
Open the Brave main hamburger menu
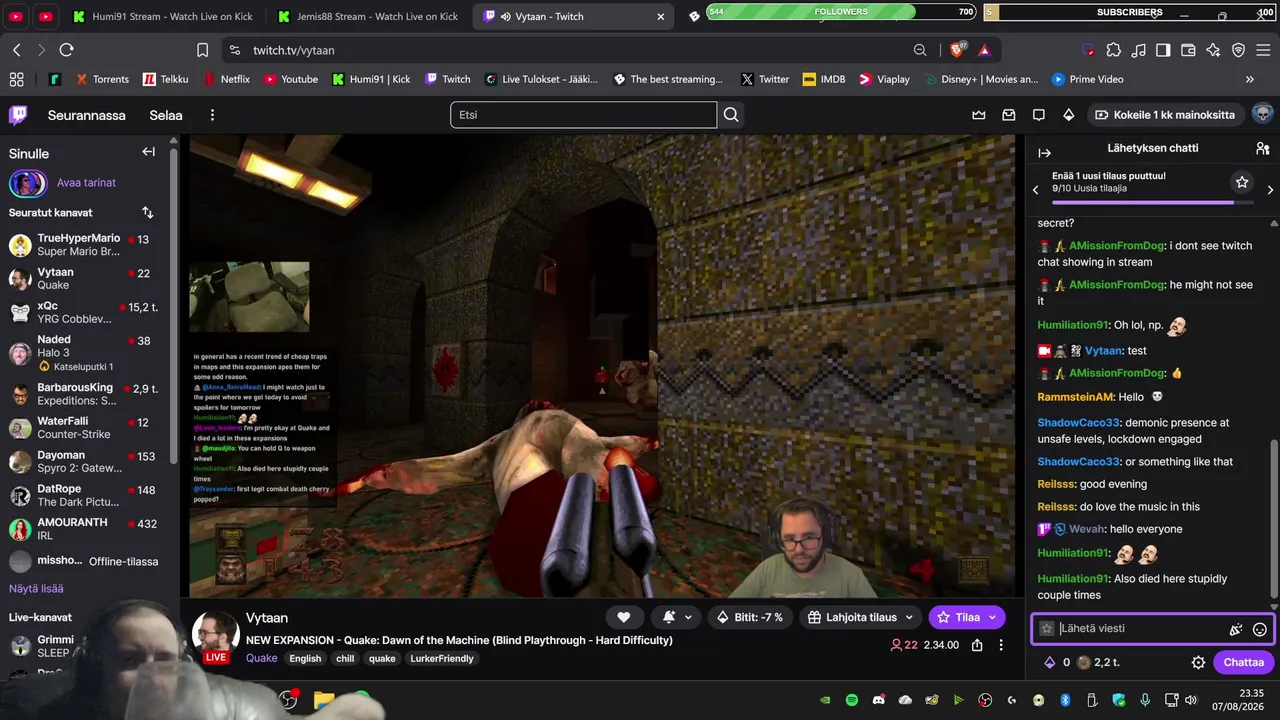pos(1263,50)
